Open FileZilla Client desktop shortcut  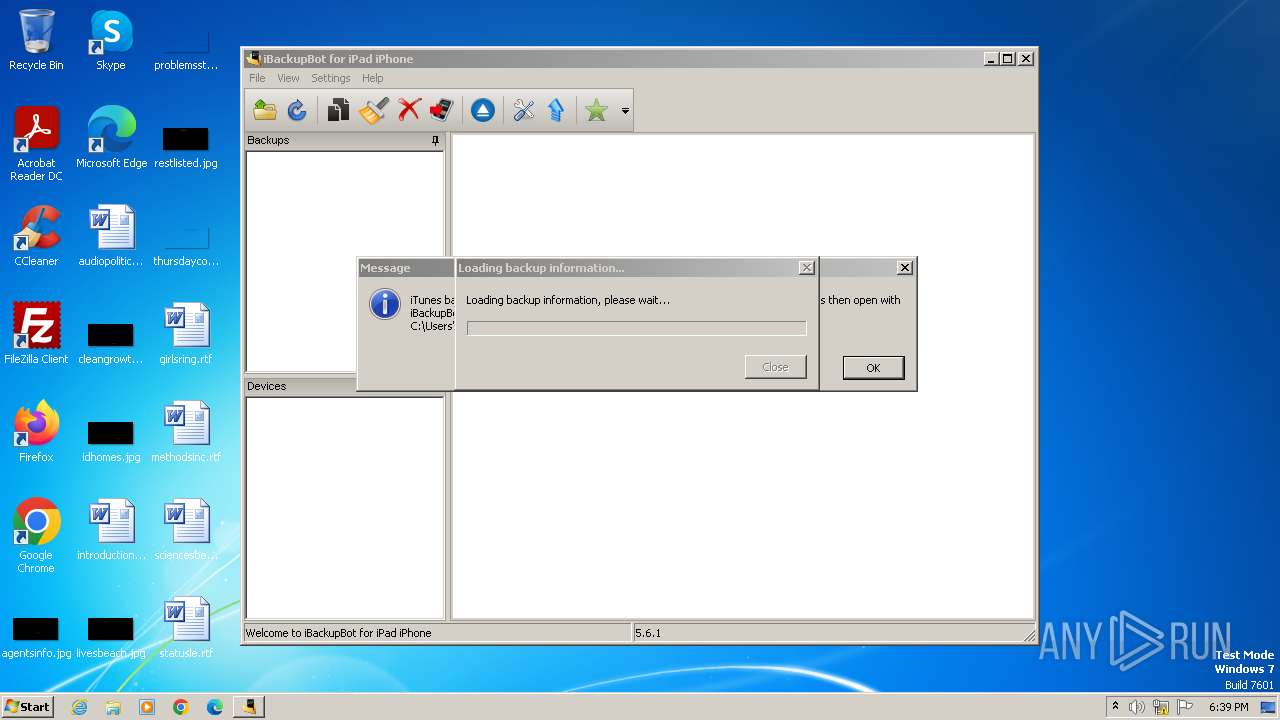[x=36, y=334]
